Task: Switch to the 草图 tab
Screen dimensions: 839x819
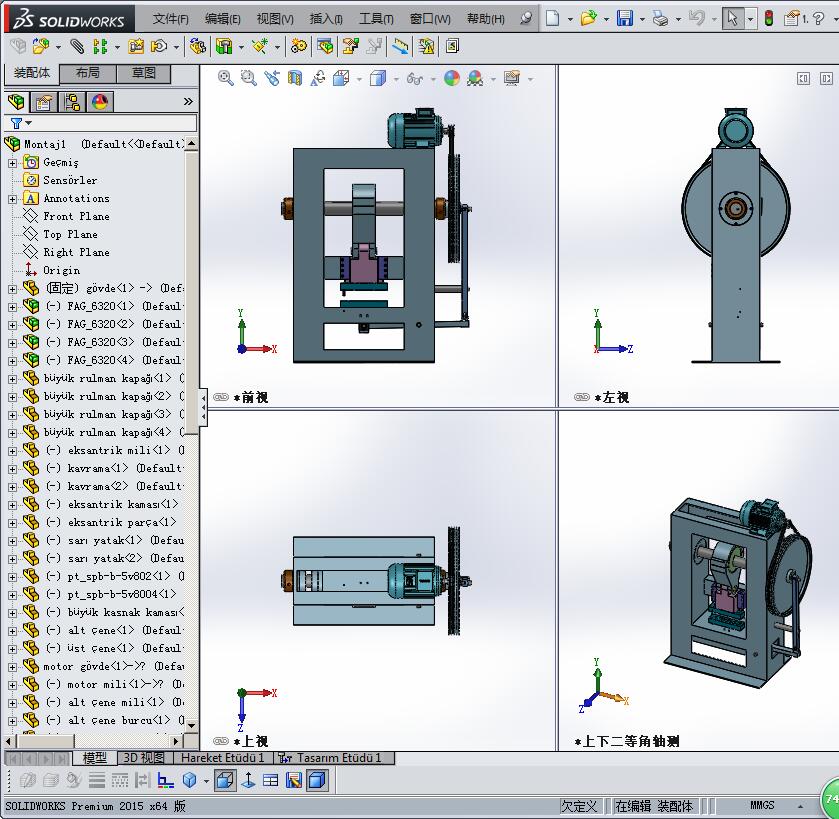Action: click(143, 72)
